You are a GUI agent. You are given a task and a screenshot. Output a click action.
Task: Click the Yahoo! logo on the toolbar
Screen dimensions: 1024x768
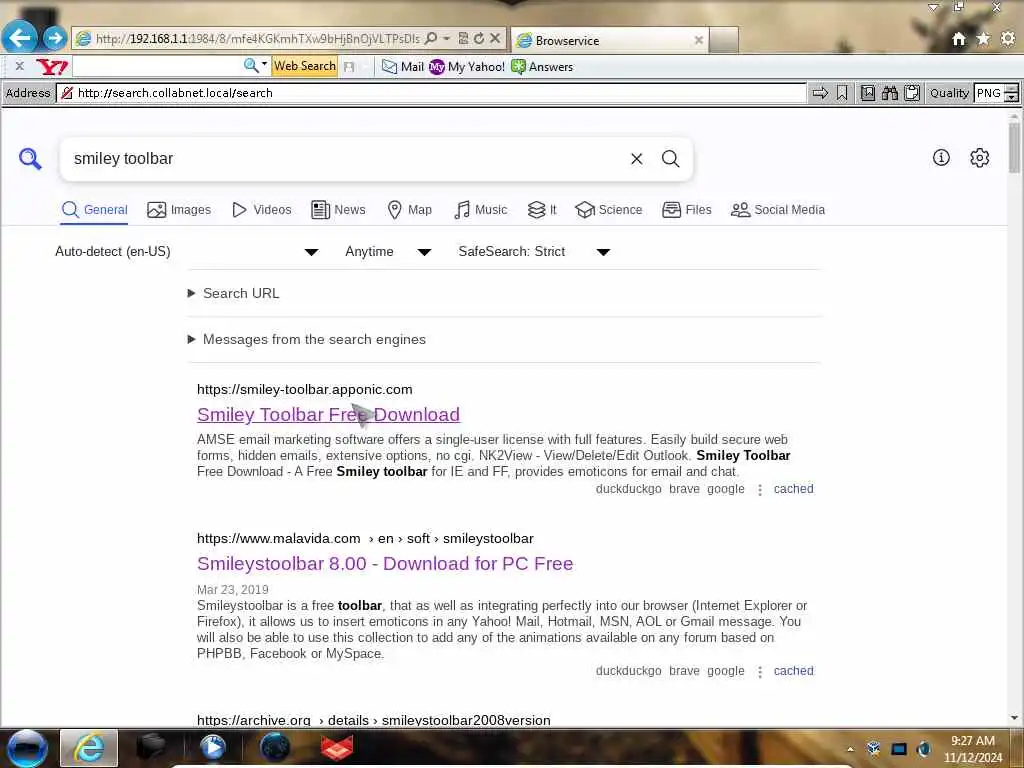(52, 67)
